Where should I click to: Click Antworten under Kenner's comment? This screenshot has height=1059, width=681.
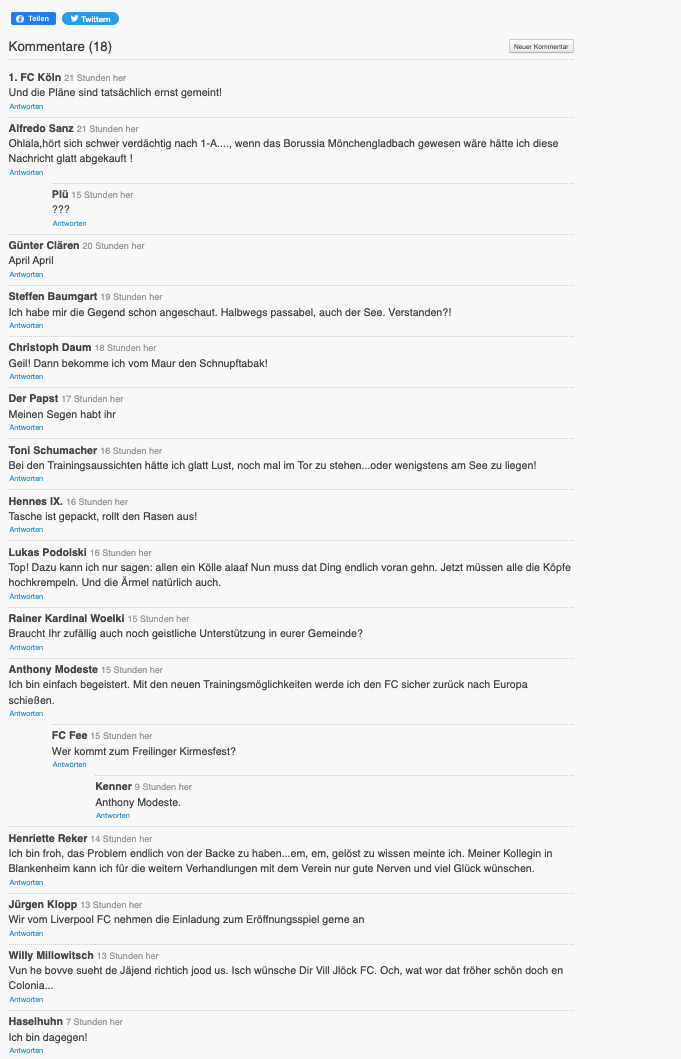coord(113,815)
